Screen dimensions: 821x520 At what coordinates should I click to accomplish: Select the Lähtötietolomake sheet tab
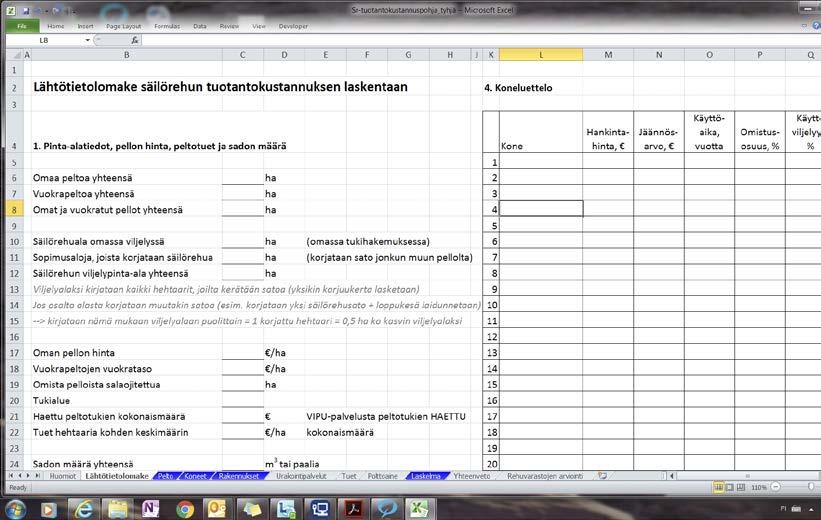click(x=117, y=476)
